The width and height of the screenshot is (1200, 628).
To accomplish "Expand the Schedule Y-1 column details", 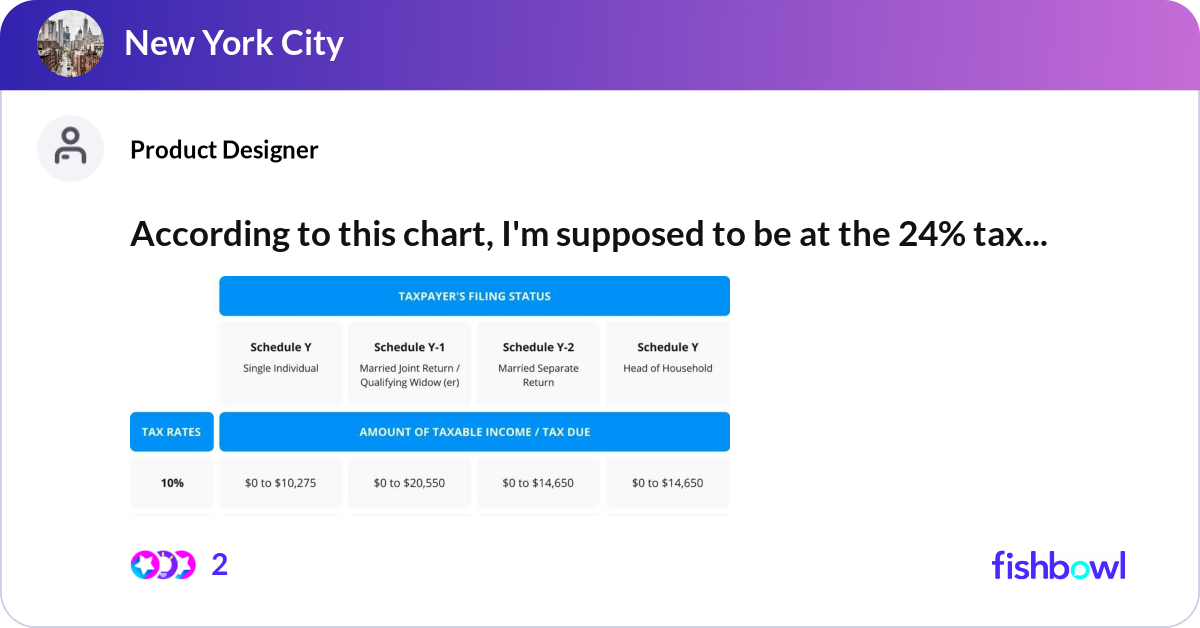I will [409, 363].
